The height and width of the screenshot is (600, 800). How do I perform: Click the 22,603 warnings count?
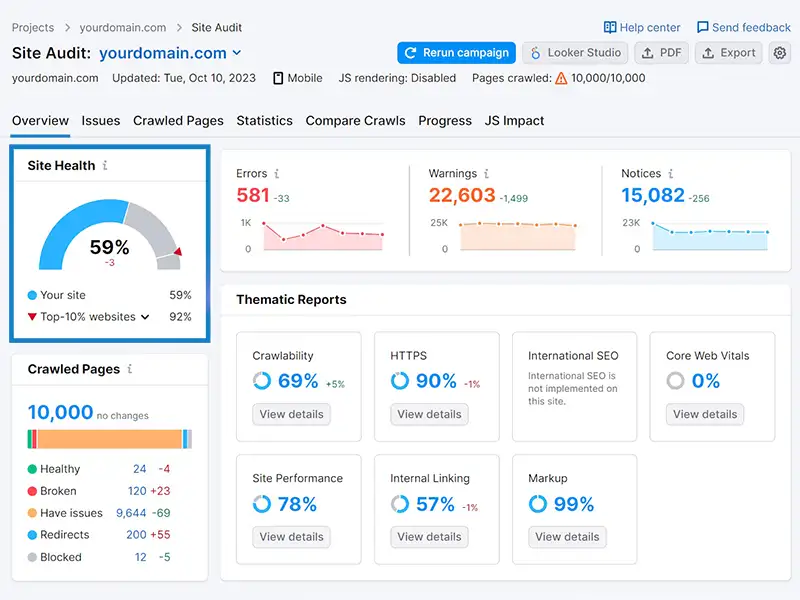point(462,195)
